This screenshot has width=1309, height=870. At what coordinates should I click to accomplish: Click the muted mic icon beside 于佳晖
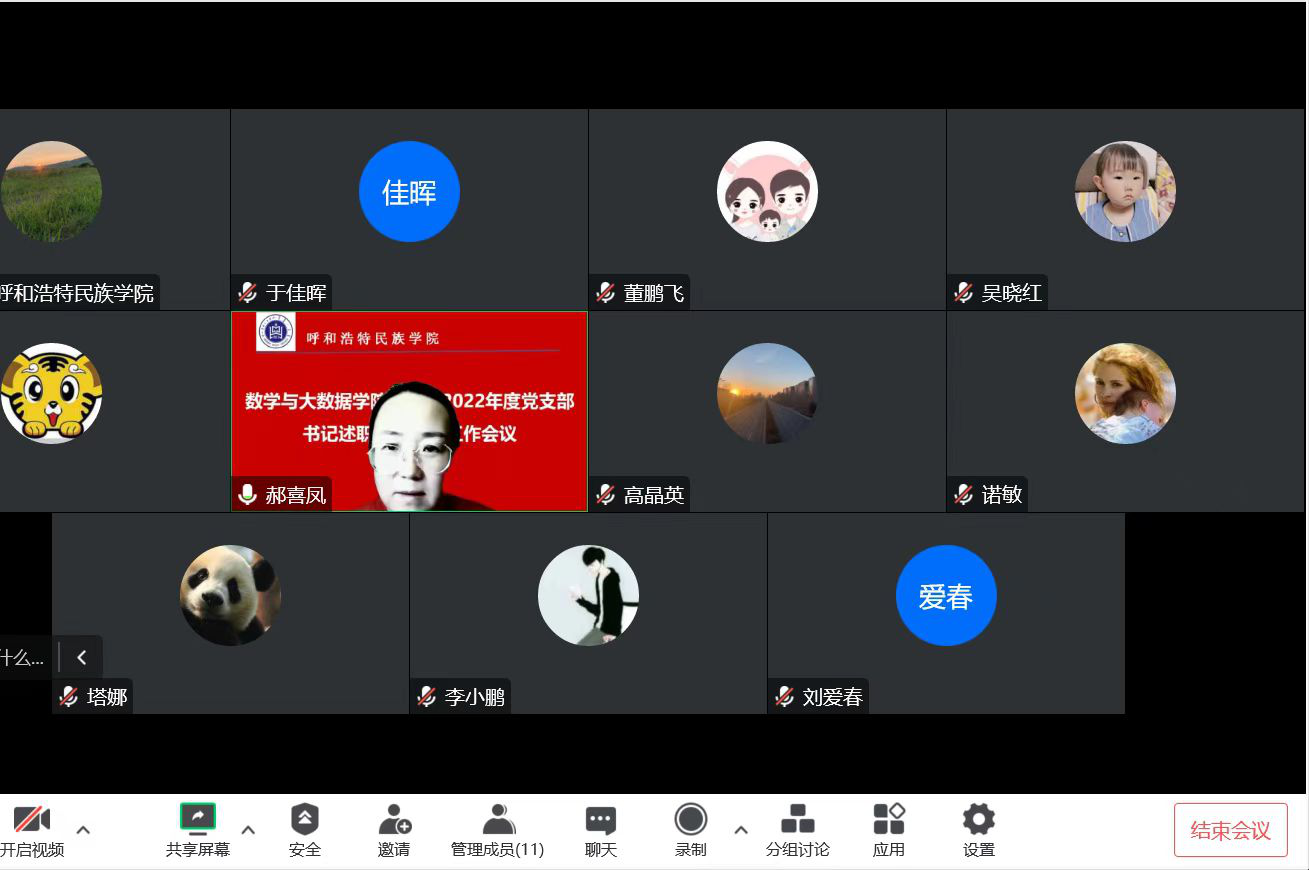[248, 293]
